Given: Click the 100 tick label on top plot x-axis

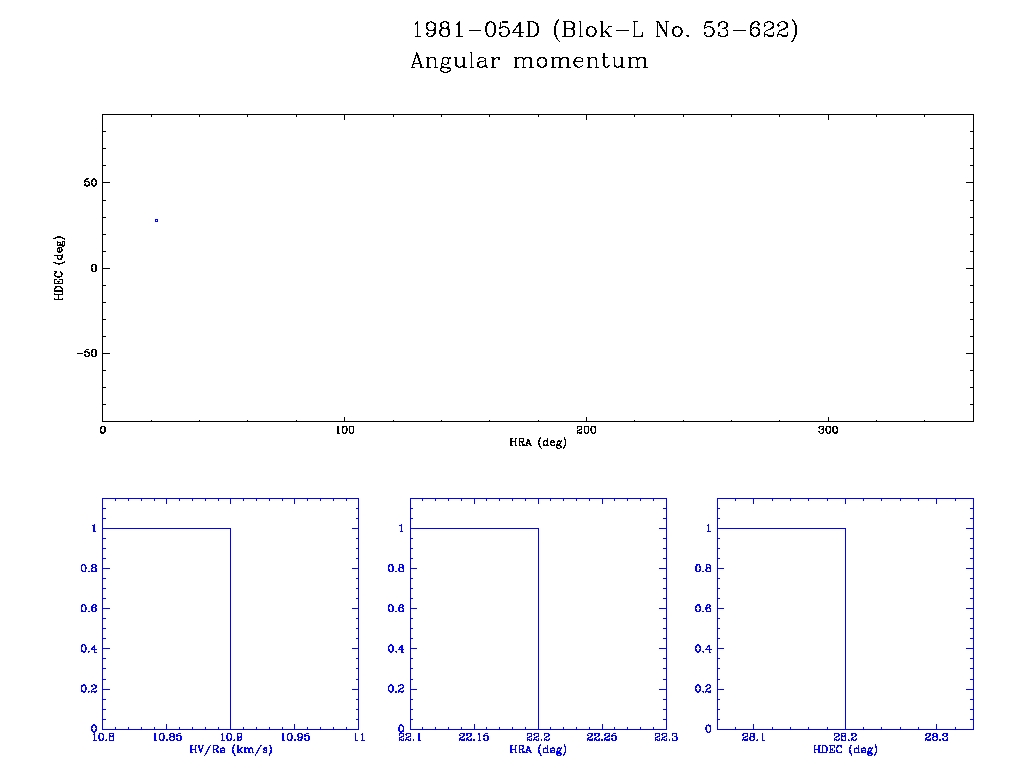Looking at the screenshot, I should click(344, 430).
